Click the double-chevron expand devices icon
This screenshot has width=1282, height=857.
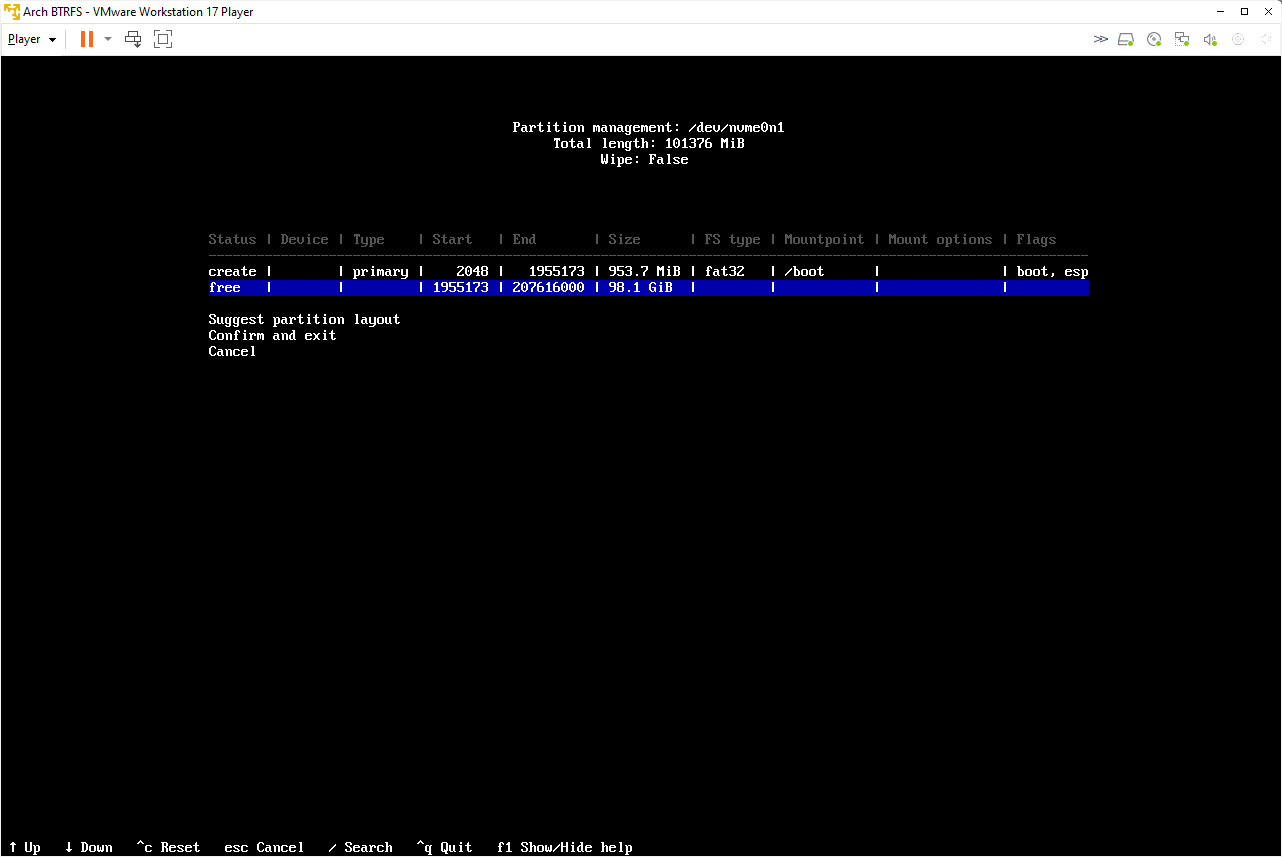click(x=1100, y=39)
